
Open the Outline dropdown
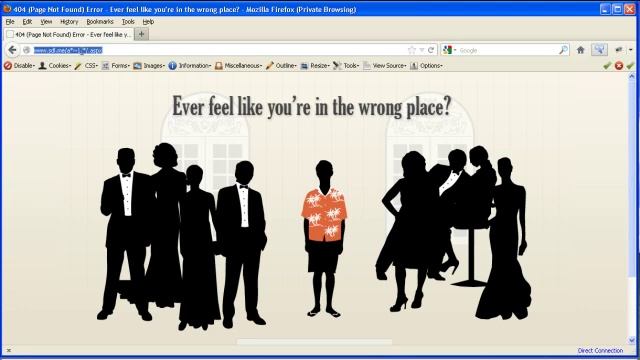pyautogui.click(x=281, y=66)
